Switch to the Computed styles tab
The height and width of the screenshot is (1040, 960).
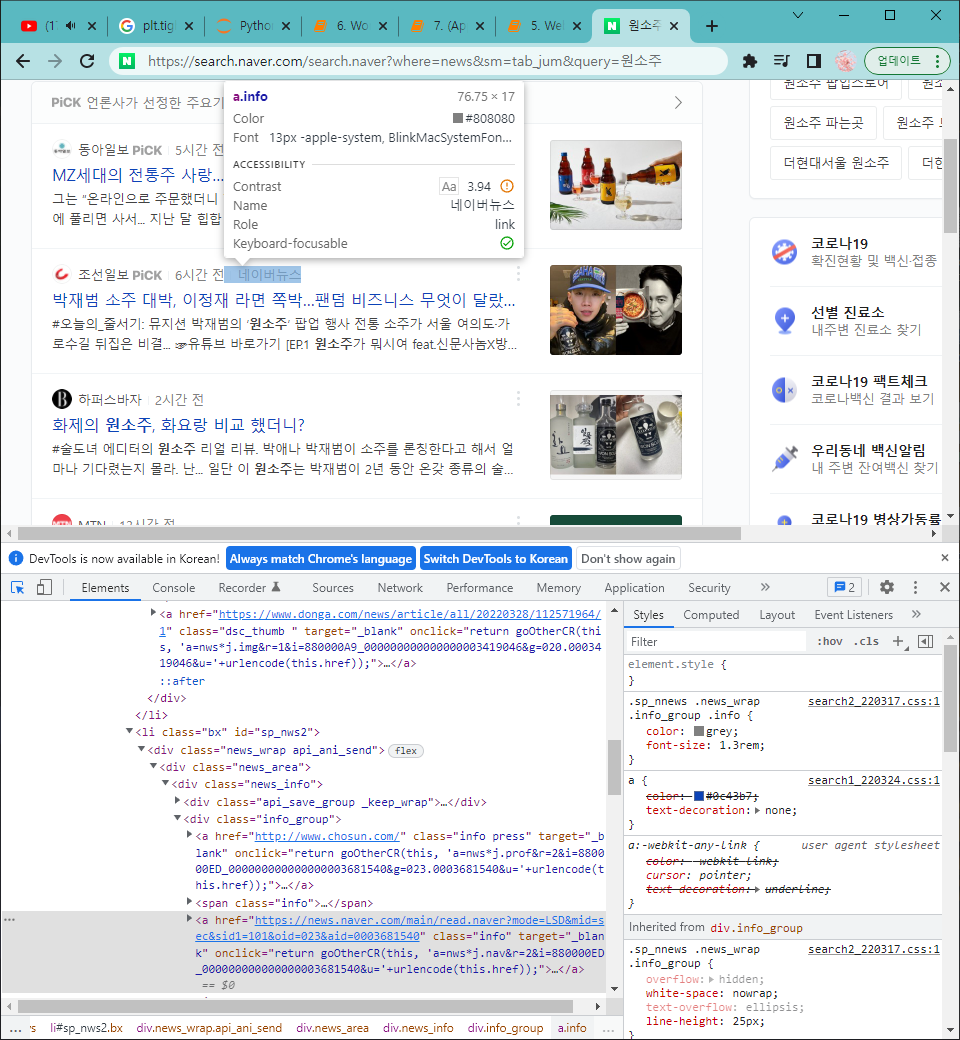coord(711,615)
